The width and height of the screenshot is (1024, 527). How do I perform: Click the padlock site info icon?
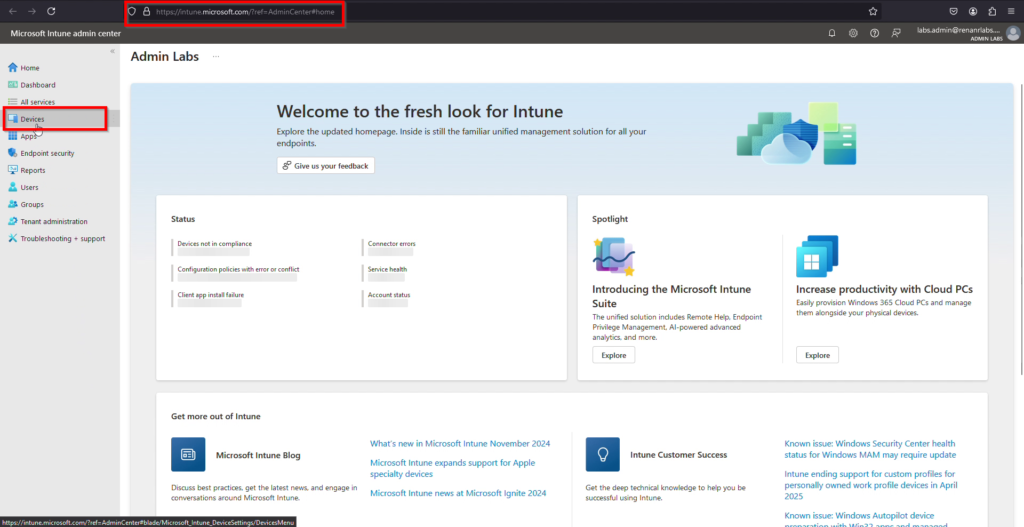(x=146, y=11)
